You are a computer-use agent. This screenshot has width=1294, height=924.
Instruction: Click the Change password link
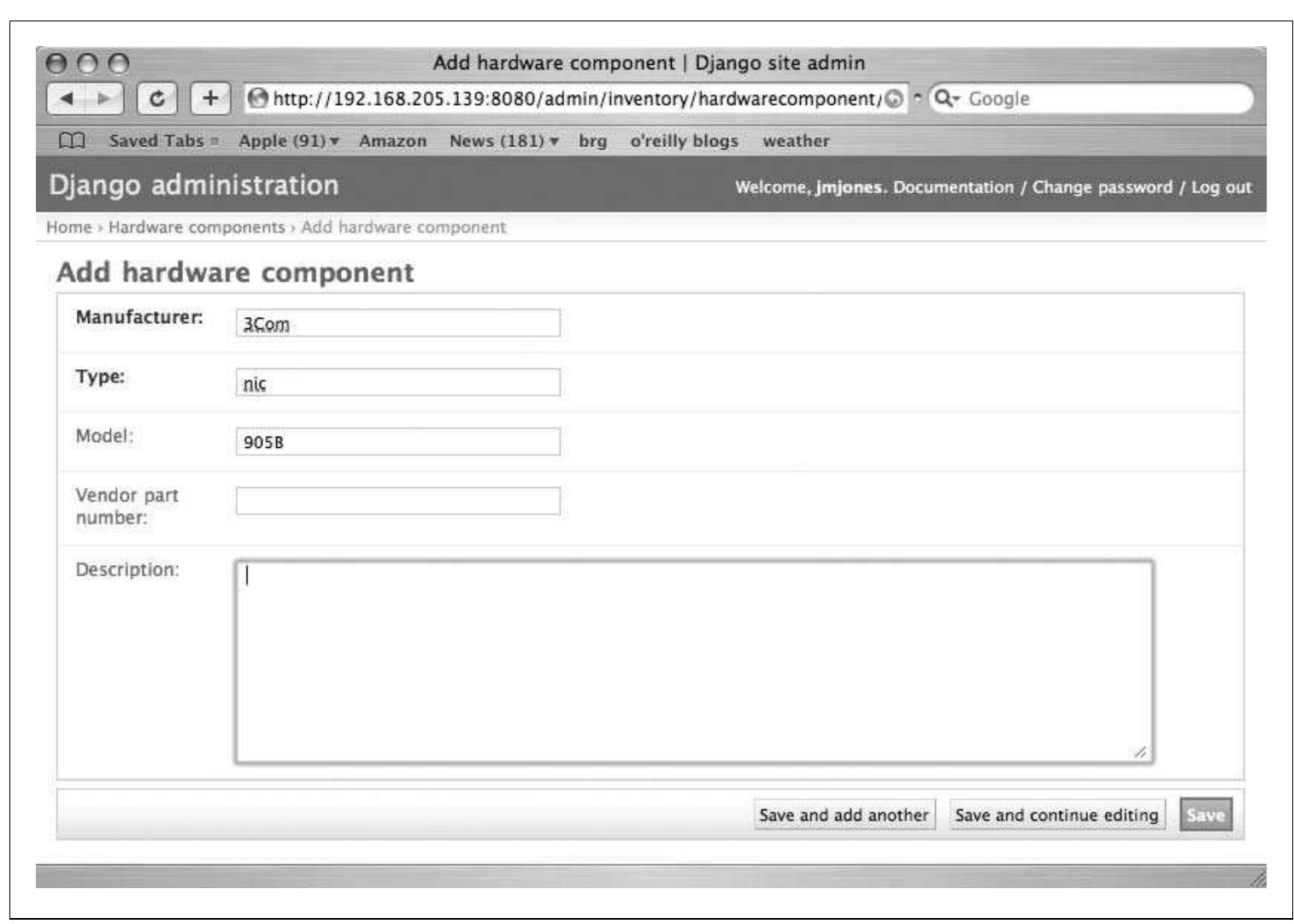(1103, 187)
